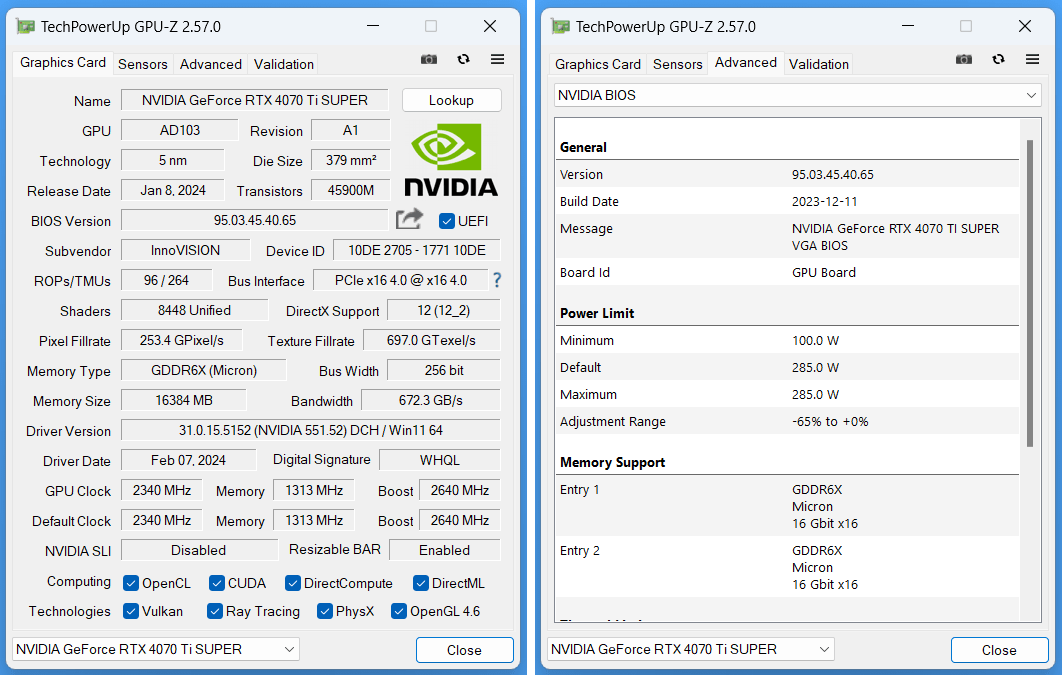This screenshot has height=675, width=1062.
Task: Switch to Sensors tab in the right window
Action: (677, 64)
